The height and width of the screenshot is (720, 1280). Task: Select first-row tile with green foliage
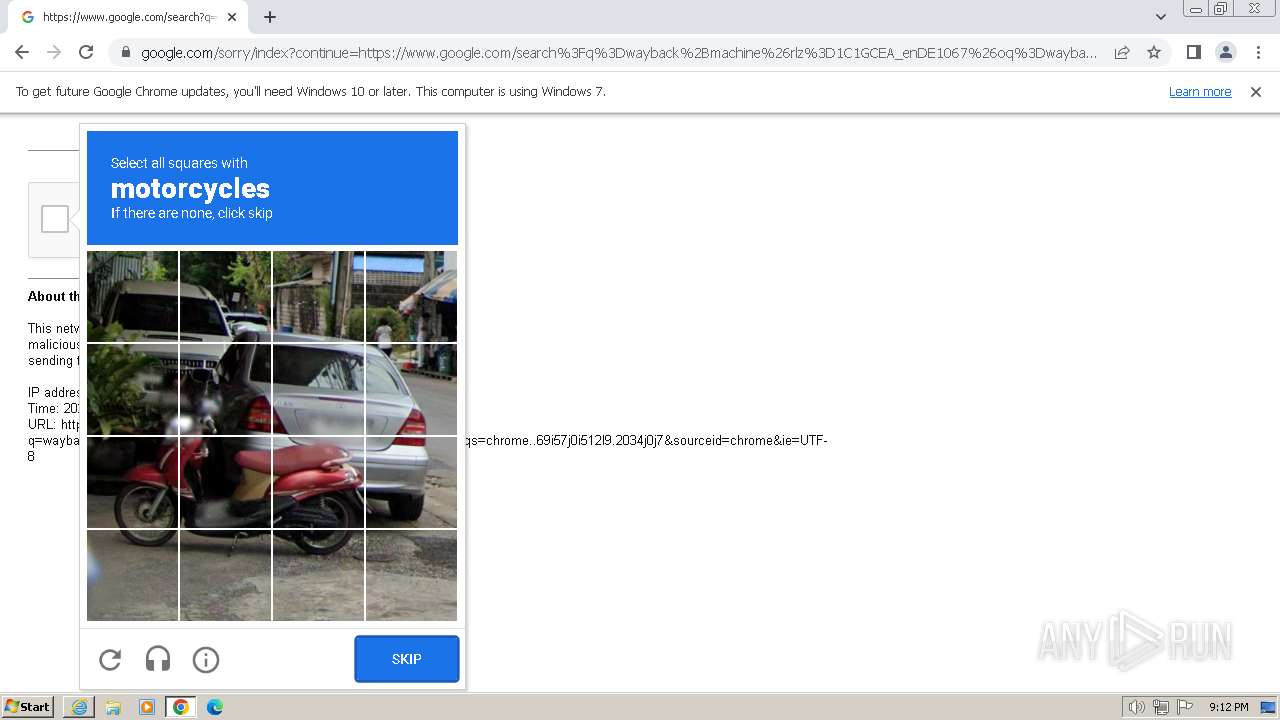pyautogui.click(x=225, y=296)
